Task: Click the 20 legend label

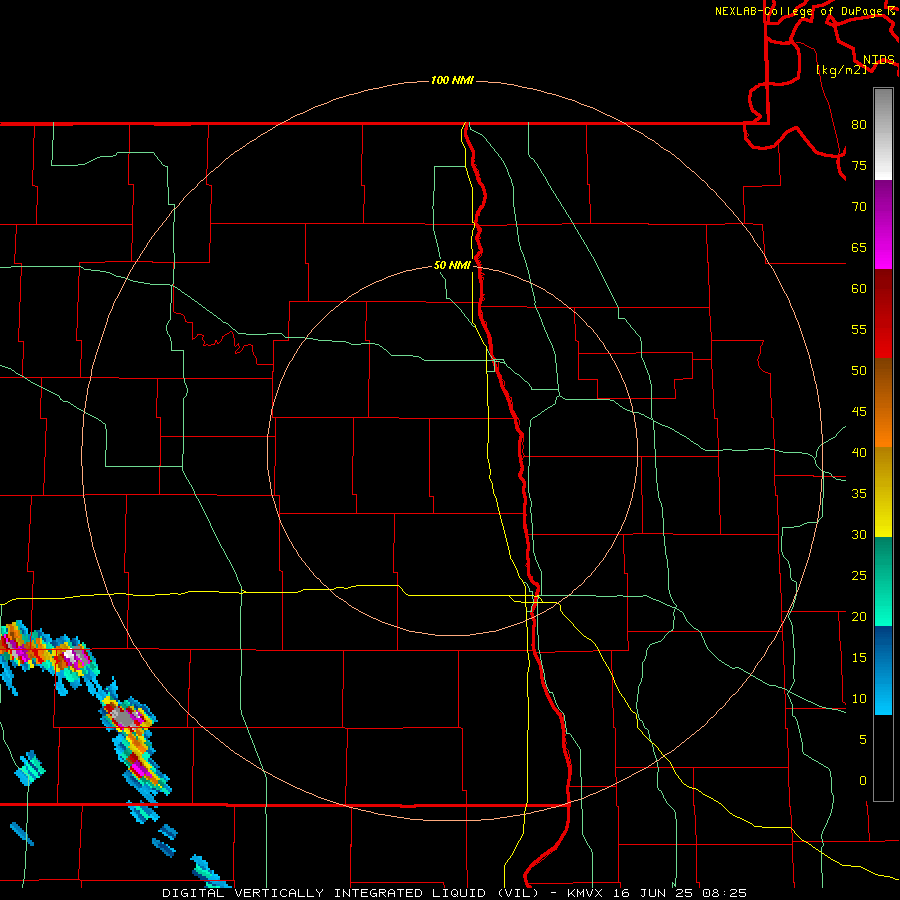Action: click(x=859, y=616)
